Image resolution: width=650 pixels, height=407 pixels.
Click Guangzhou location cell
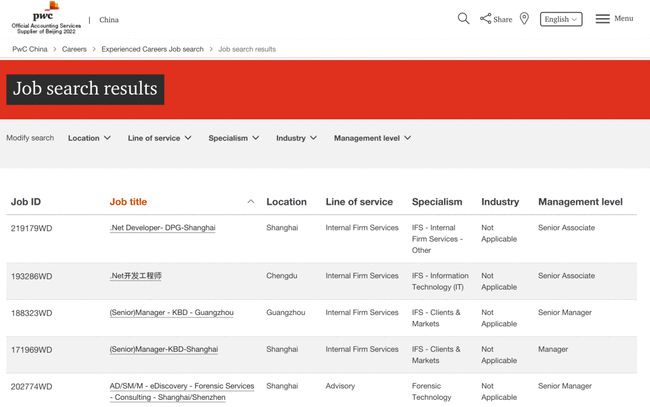point(286,313)
